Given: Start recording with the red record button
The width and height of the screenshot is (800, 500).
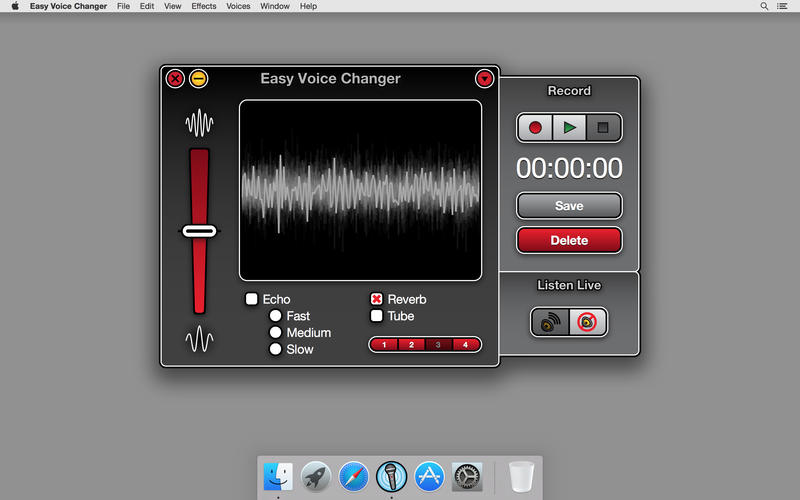Looking at the screenshot, I should point(535,128).
